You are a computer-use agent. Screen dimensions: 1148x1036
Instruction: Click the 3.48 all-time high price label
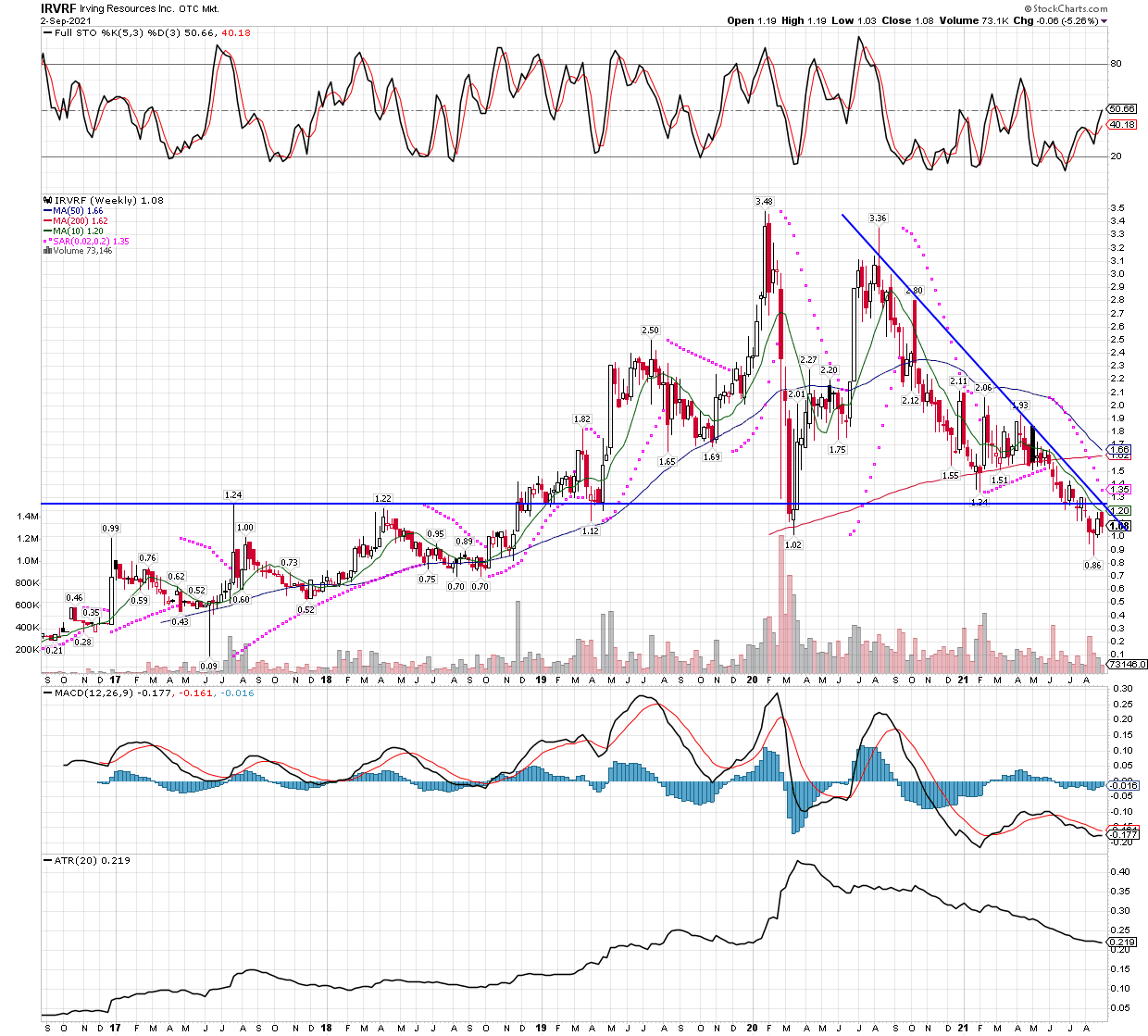point(764,201)
